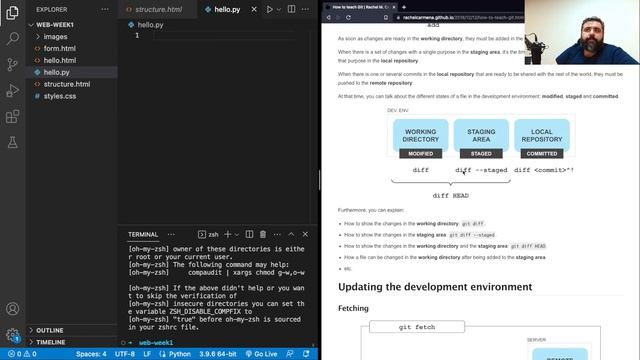Viewport: 640px width, 360px height.
Task: Open views ellipsis next to TERMINAL tab
Action: [171, 234]
